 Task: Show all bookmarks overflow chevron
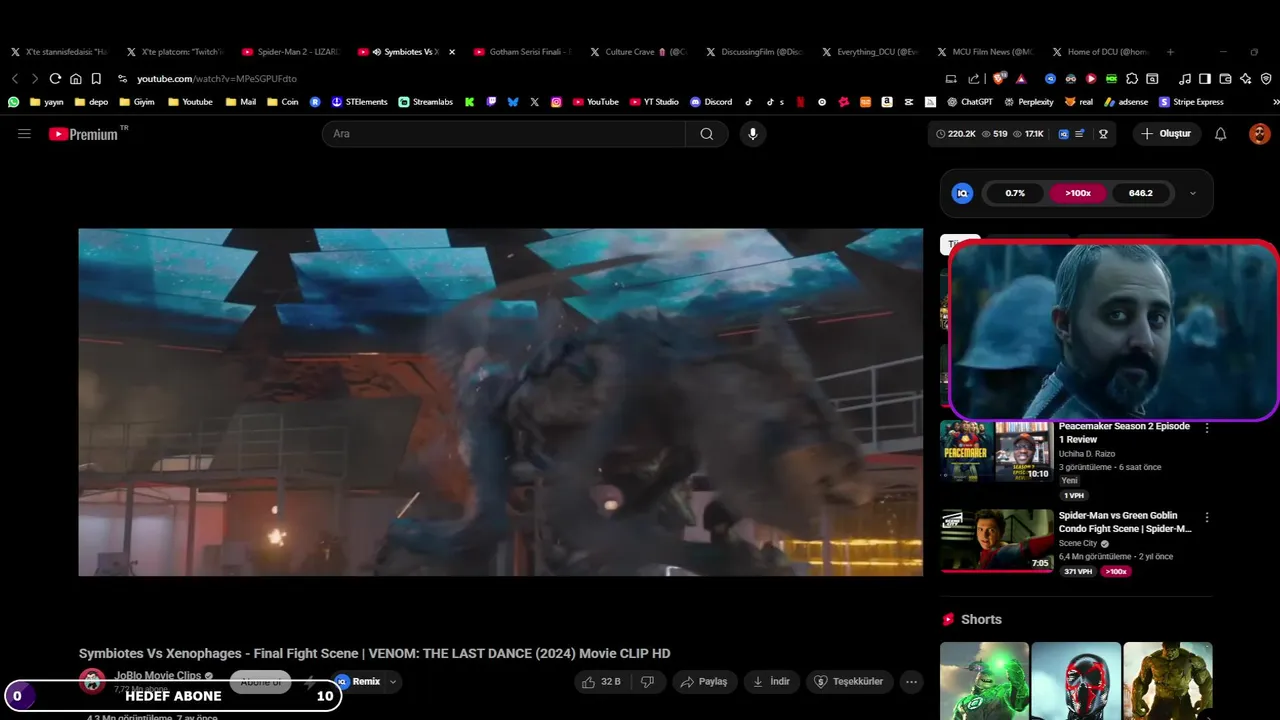pyautogui.click(x=1275, y=101)
